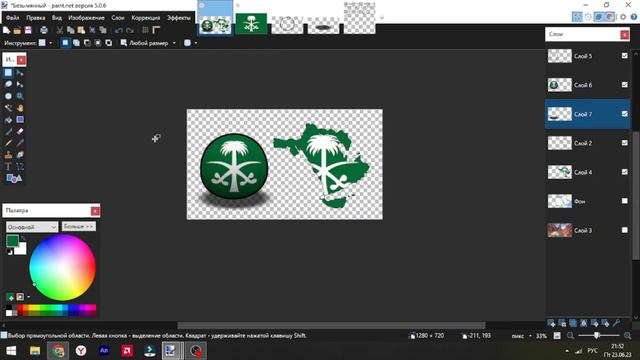
Task: Open the Изображение menu
Action: coord(86,18)
